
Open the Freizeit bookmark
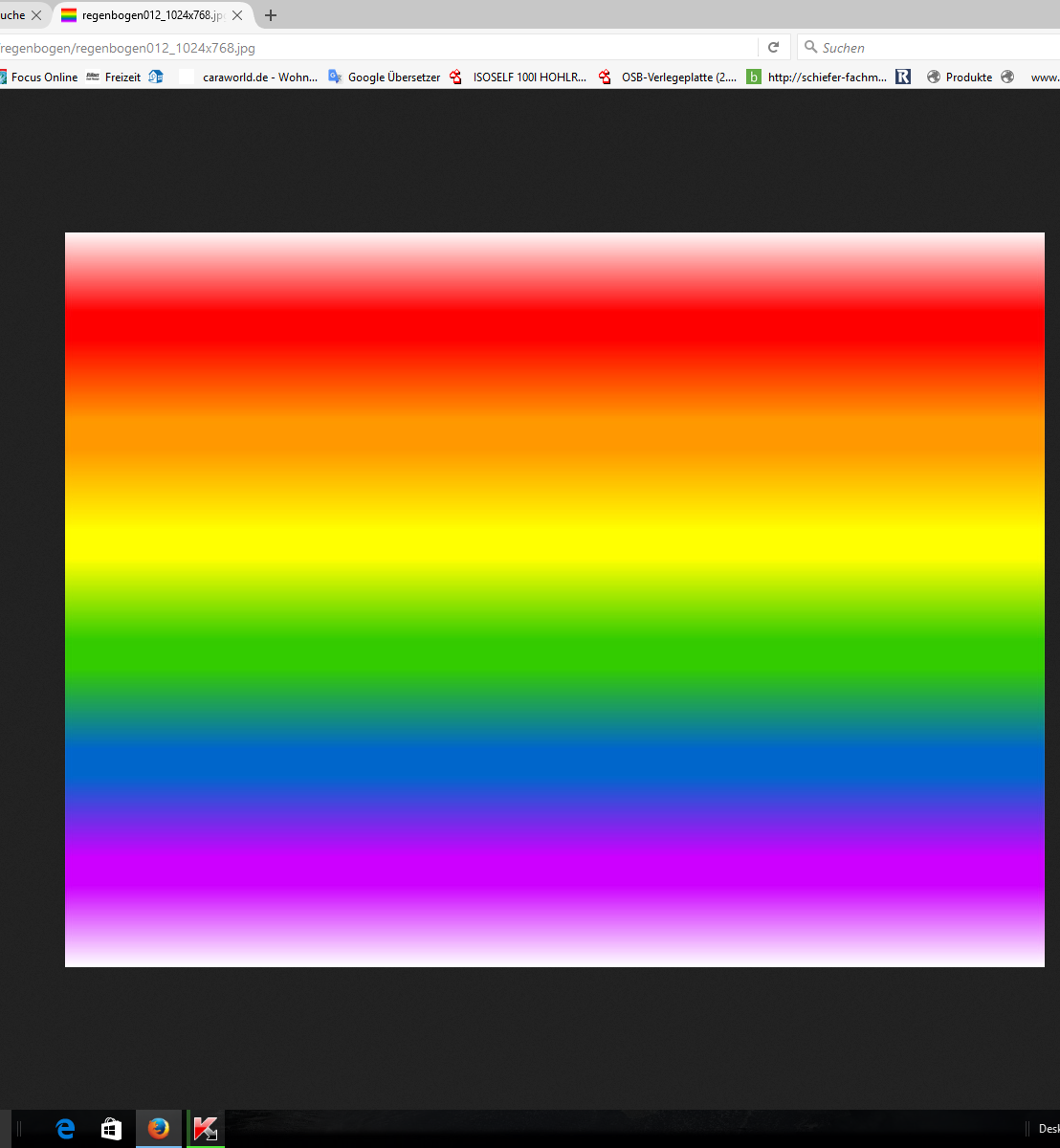click(x=113, y=77)
